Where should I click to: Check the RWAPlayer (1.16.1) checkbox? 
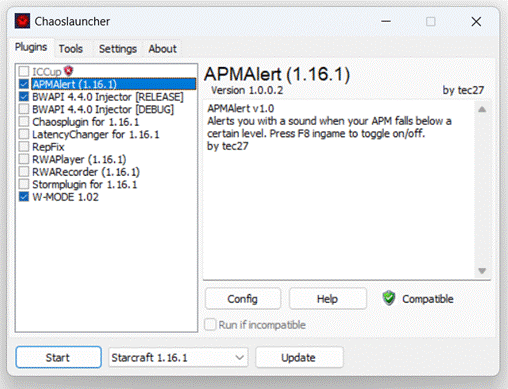(24, 159)
